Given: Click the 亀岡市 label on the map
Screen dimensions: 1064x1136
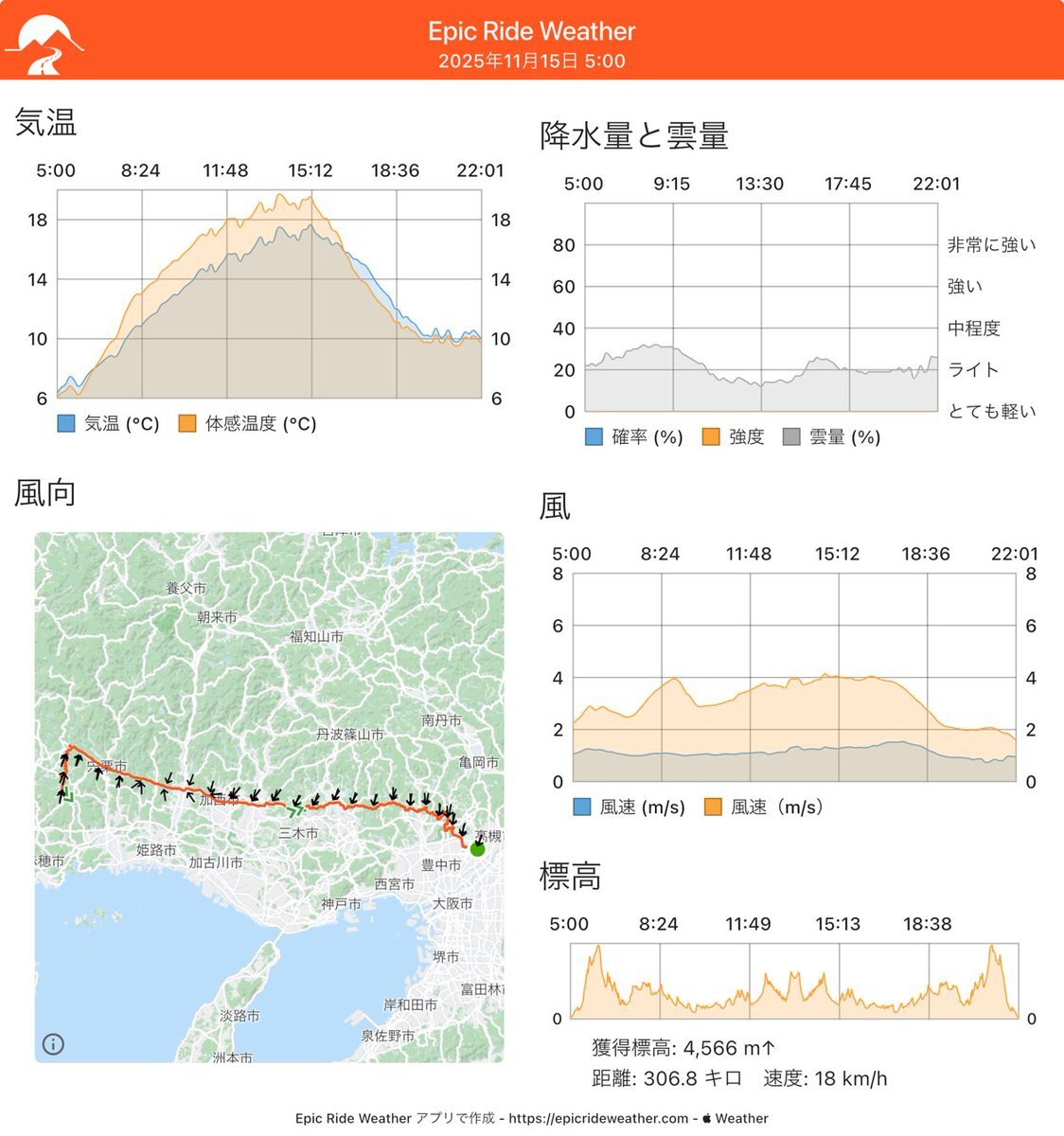Looking at the screenshot, I should (x=478, y=761).
